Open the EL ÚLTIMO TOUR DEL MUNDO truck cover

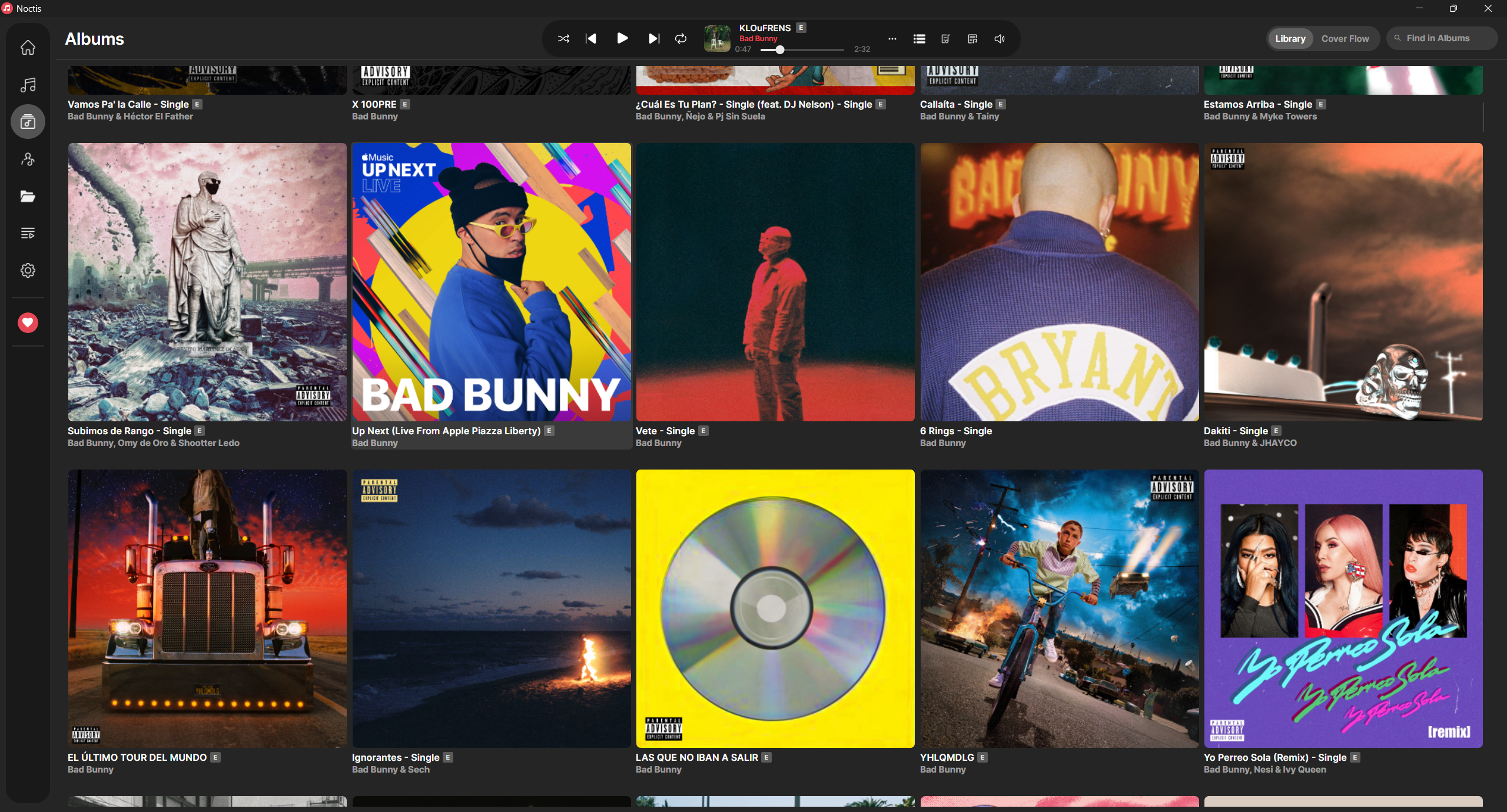click(207, 608)
